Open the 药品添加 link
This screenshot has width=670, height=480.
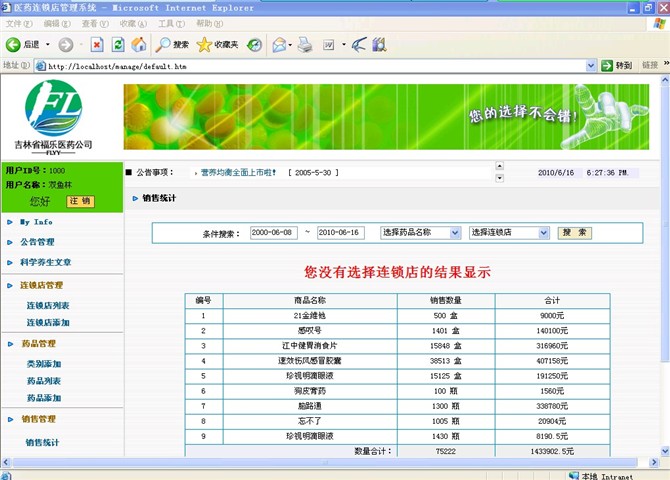tap(44, 398)
